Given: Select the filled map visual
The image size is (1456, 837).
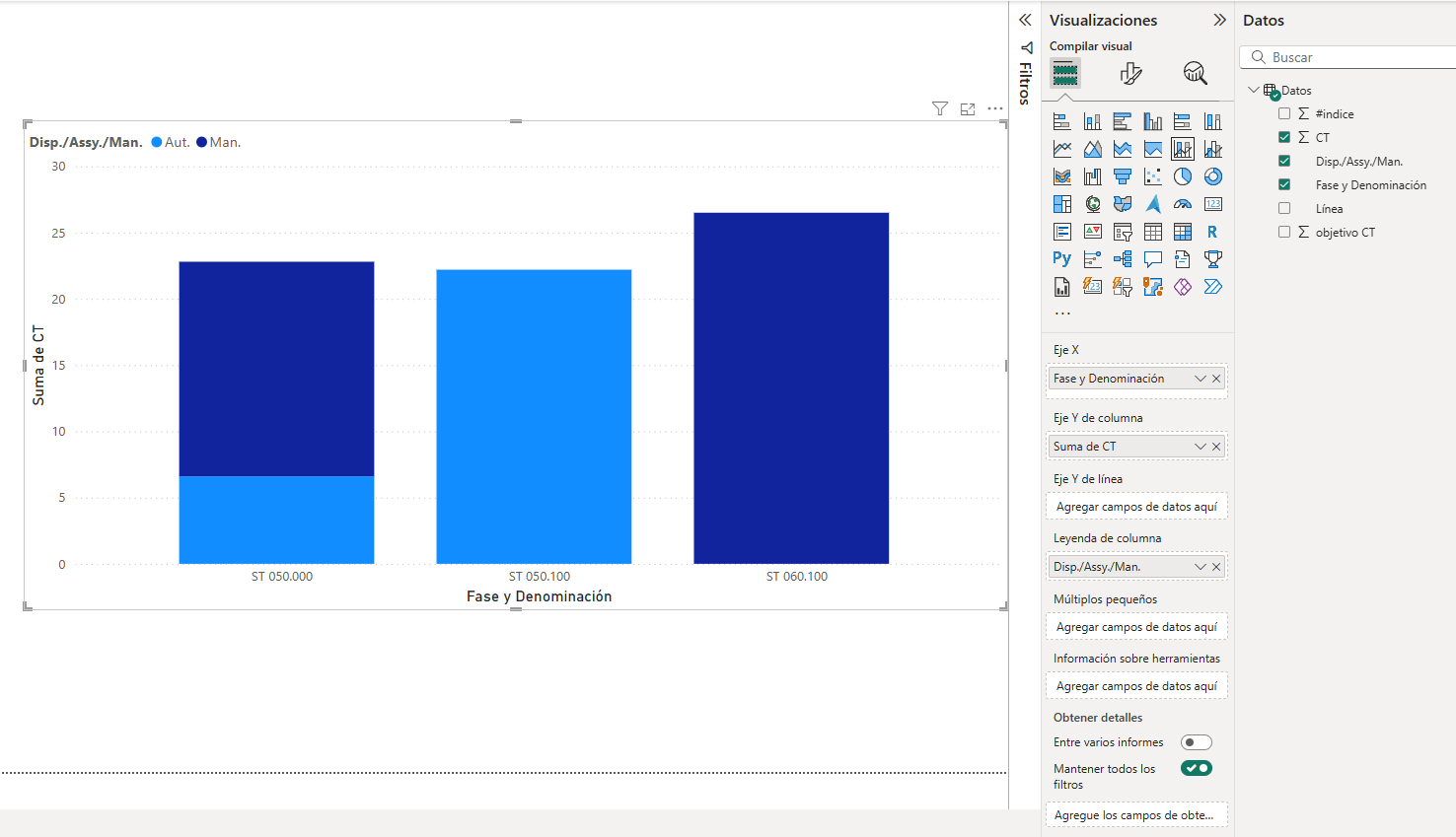Looking at the screenshot, I should coord(1123,204).
